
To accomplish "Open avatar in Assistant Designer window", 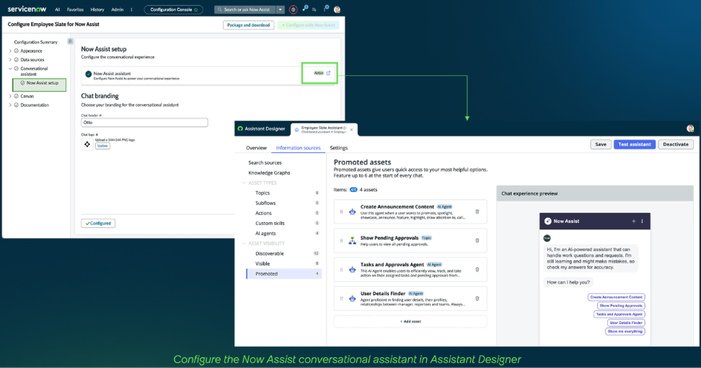I will point(690,129).
